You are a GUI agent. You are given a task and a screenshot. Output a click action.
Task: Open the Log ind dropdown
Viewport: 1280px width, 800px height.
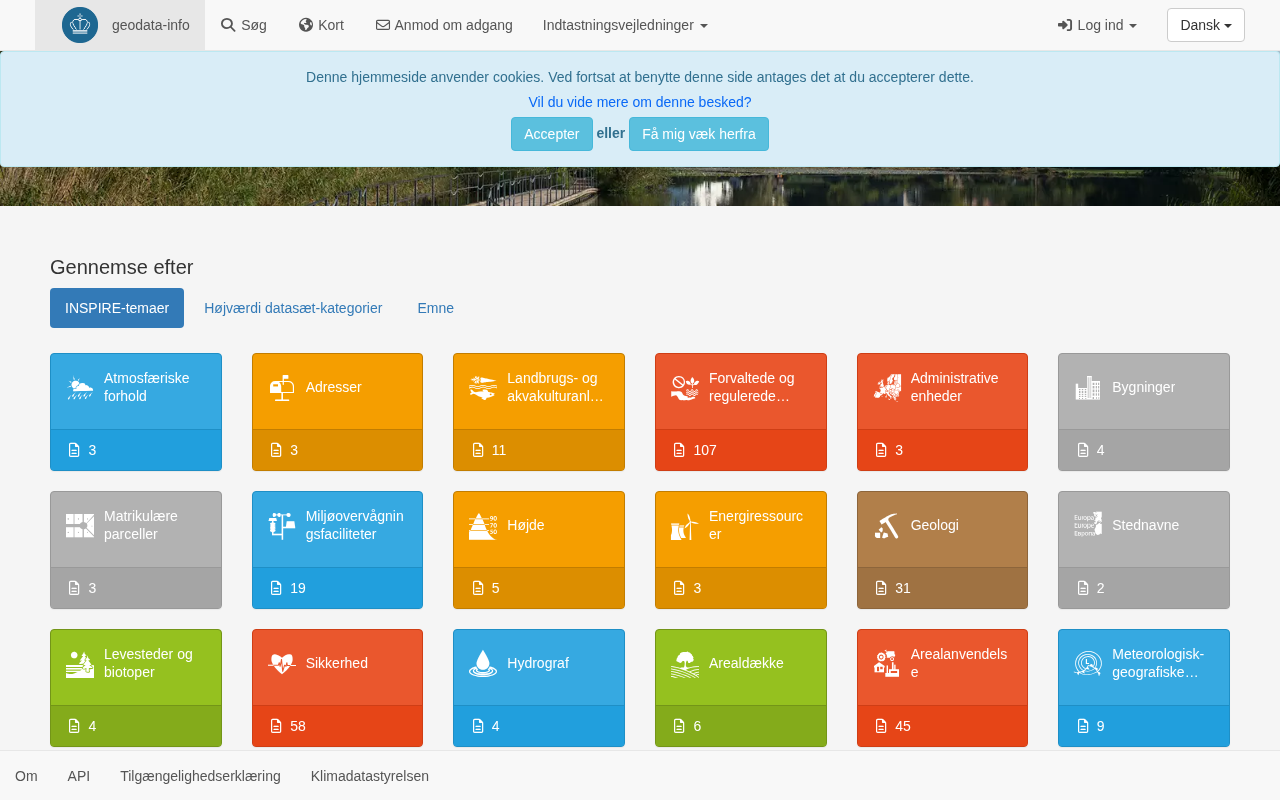point(1097,25)
